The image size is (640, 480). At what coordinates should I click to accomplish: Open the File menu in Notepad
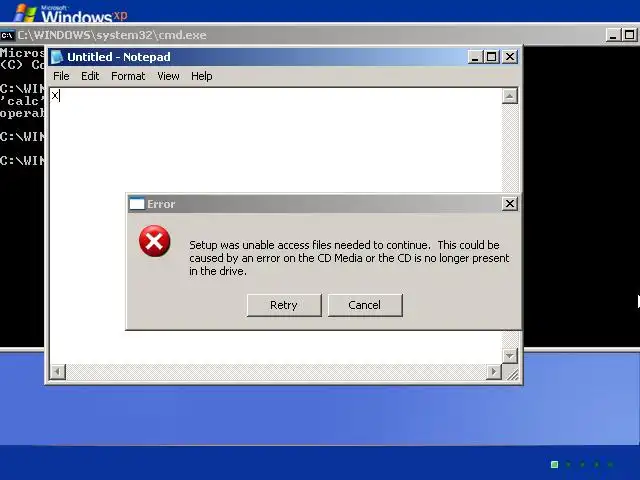coord(61,76)
